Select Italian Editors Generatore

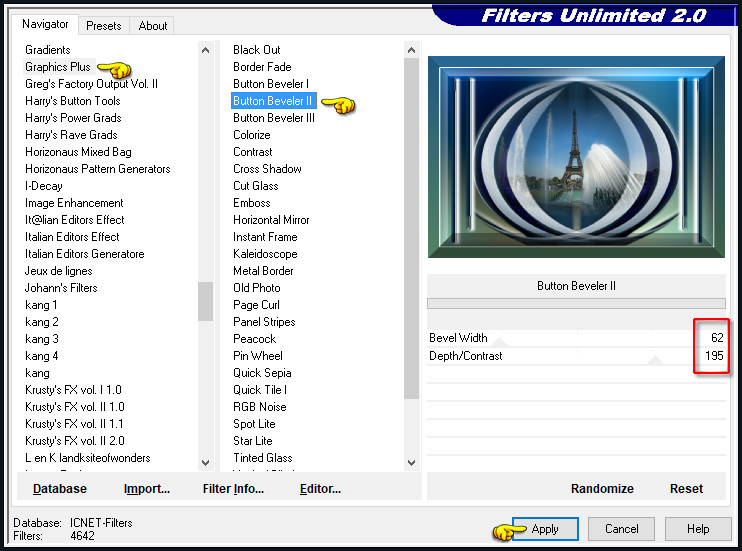(85, 254)
